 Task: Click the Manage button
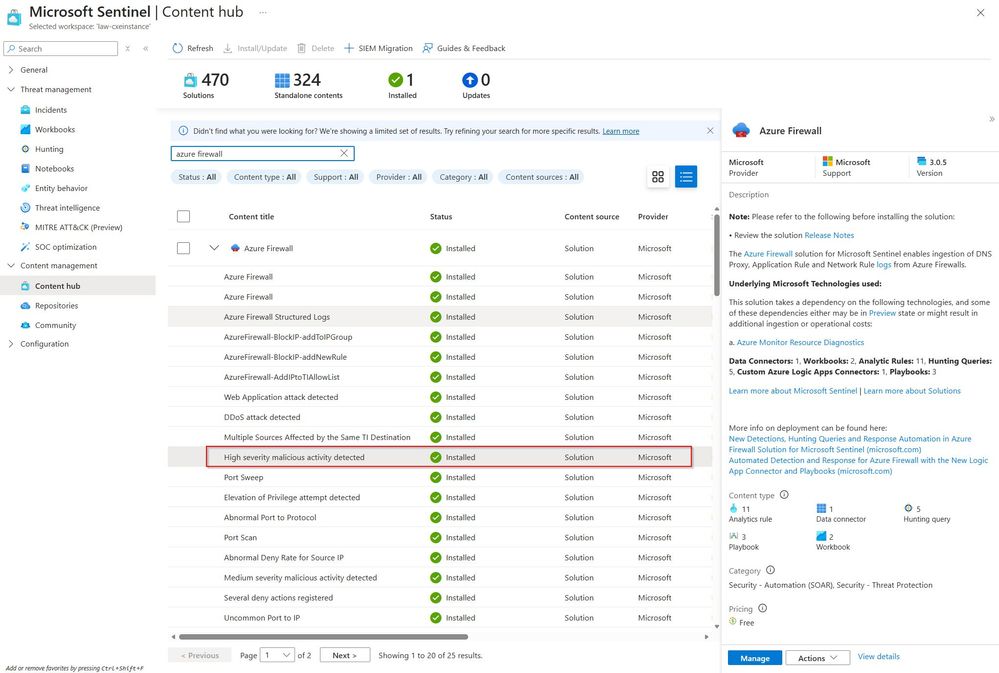[754, 658]
